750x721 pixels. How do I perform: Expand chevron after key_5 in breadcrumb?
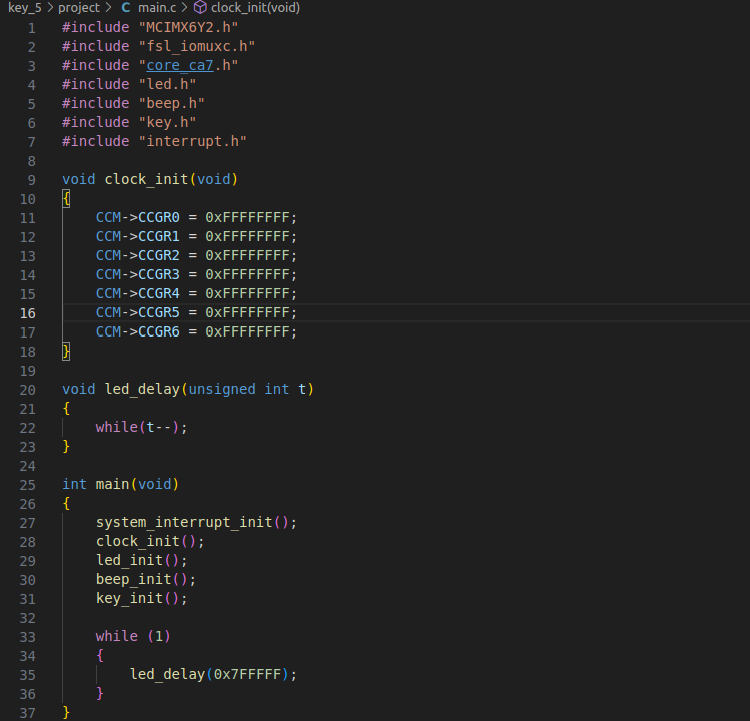point(50,8)
